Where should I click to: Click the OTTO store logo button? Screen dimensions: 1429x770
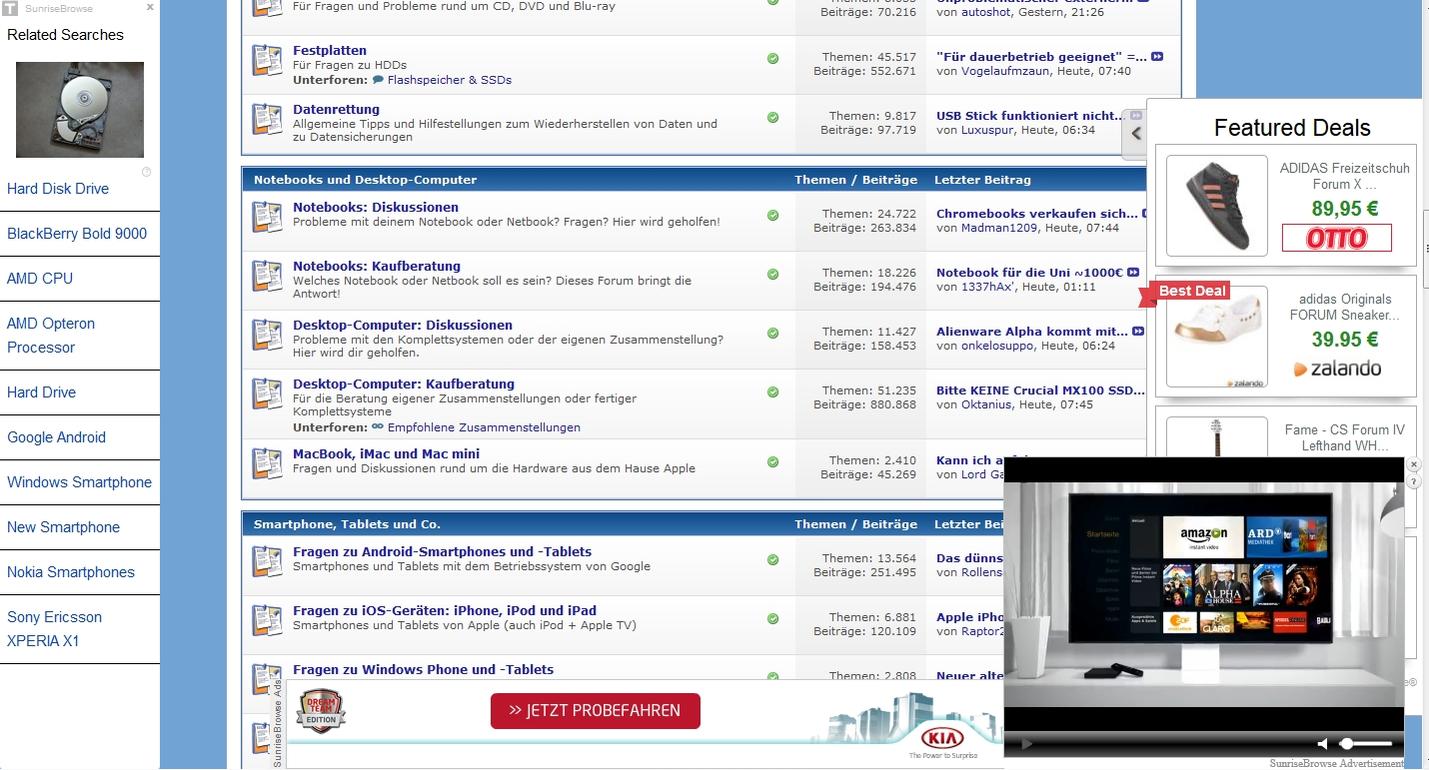pyautogui.click(x=1337, y=238)
